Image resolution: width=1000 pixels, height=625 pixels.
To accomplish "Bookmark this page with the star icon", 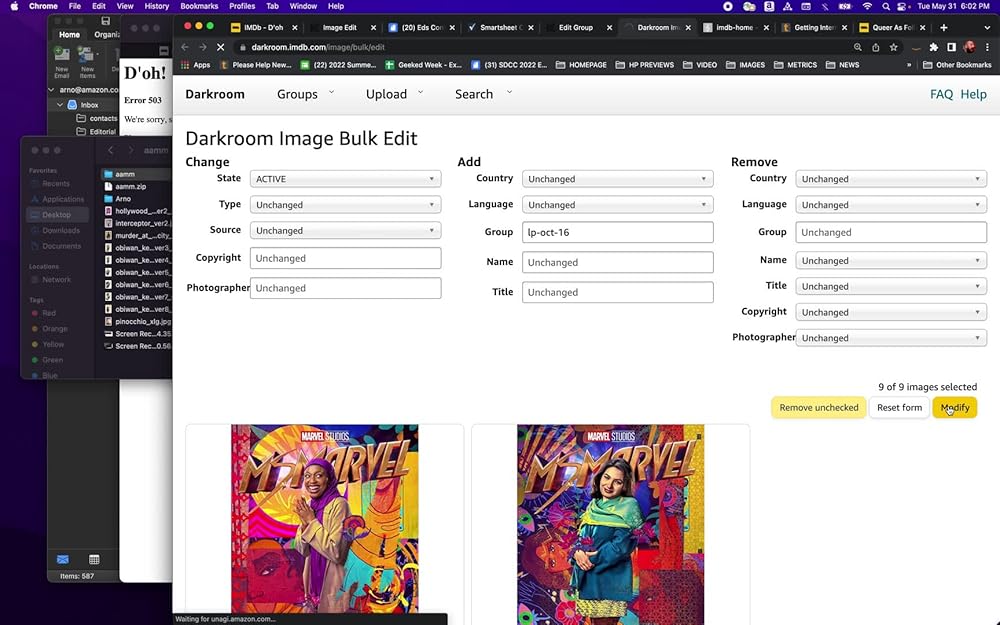I will coord(893,47).
